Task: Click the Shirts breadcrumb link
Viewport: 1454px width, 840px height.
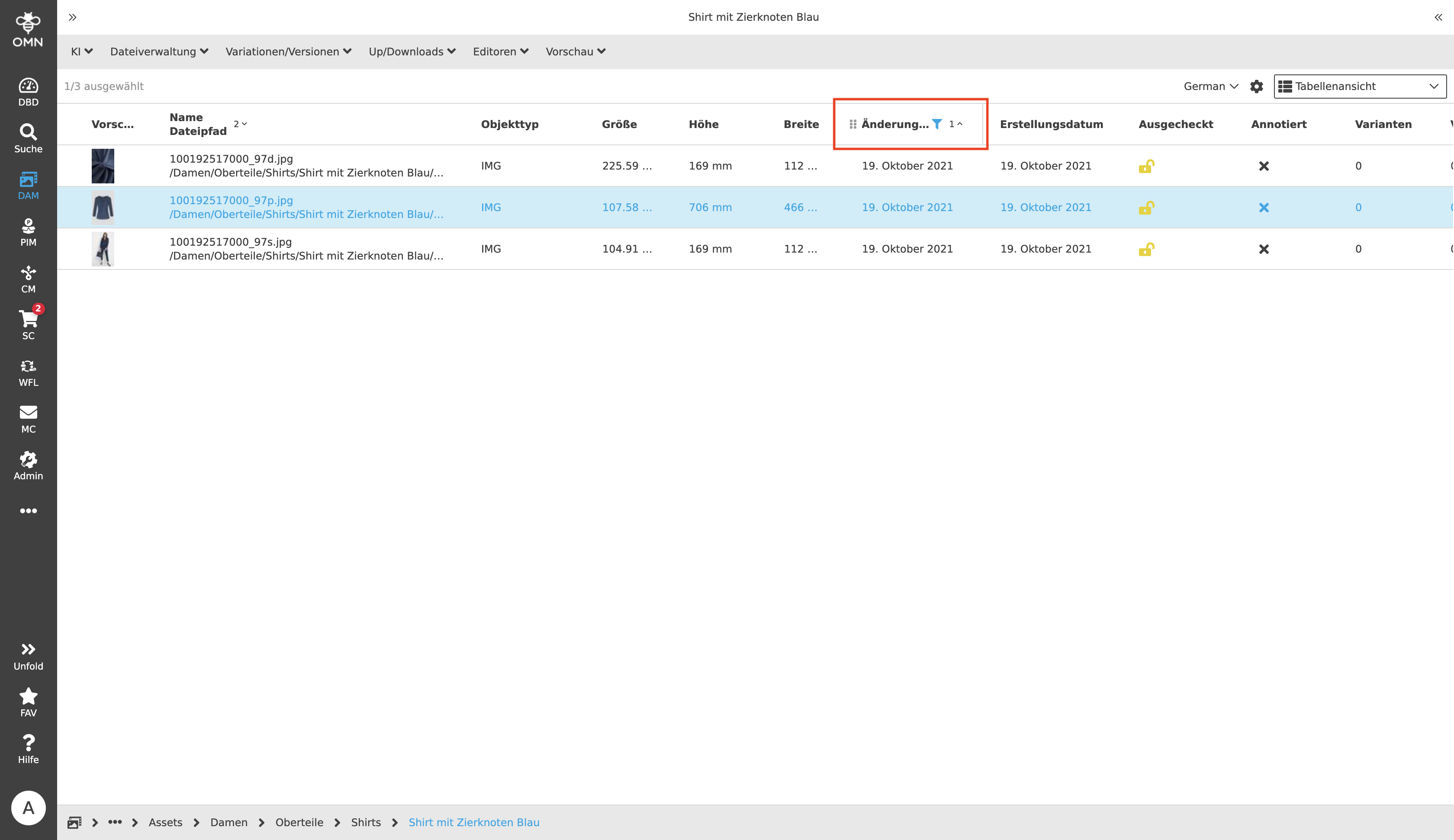Action: (x=366, y=822)
